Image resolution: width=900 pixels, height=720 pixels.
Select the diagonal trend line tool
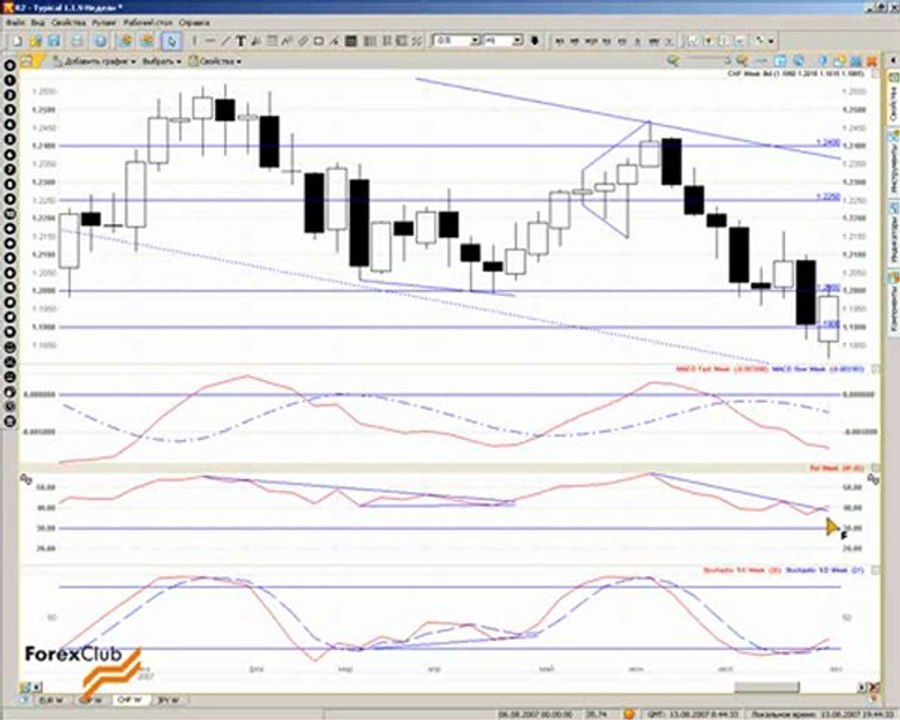point(226,41)
